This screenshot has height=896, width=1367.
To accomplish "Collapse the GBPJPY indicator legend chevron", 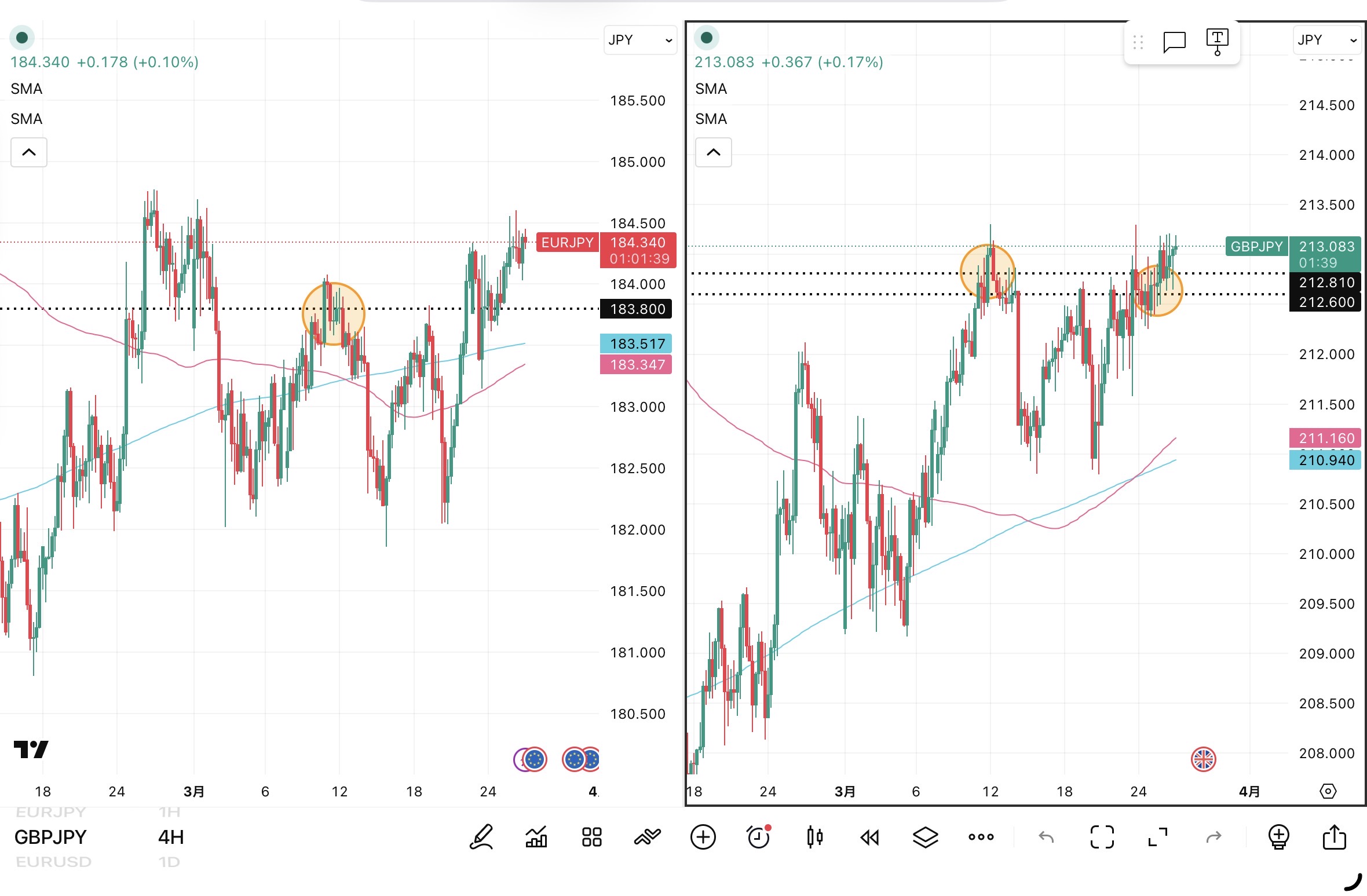I will coord(713,152).
